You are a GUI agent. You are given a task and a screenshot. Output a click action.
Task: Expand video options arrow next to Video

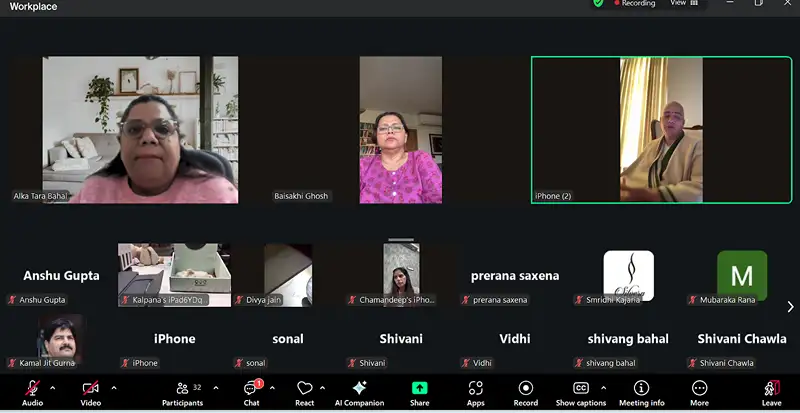(113, 388)
